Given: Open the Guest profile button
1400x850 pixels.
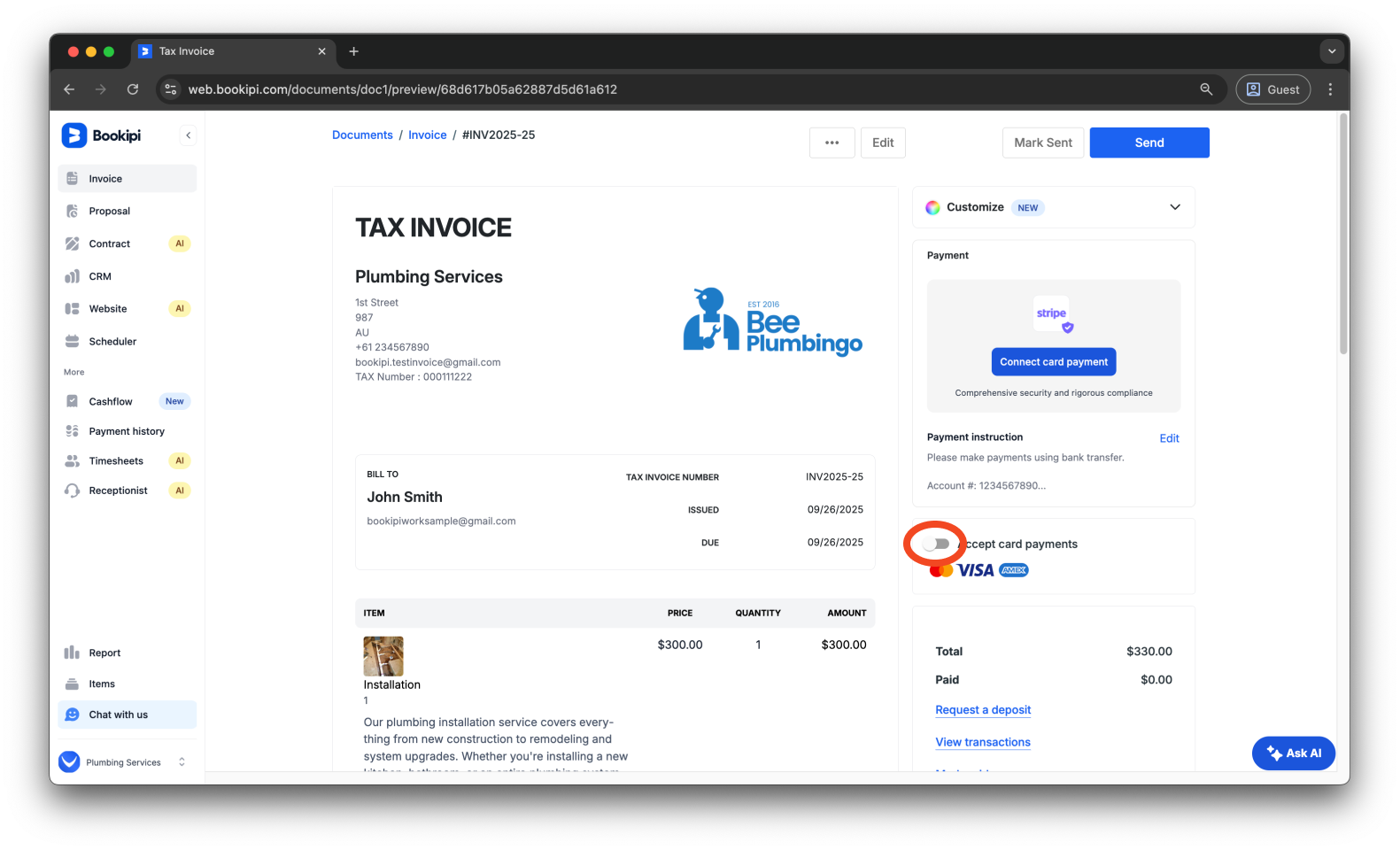Looking at the screenshot, I should 1273,89.
